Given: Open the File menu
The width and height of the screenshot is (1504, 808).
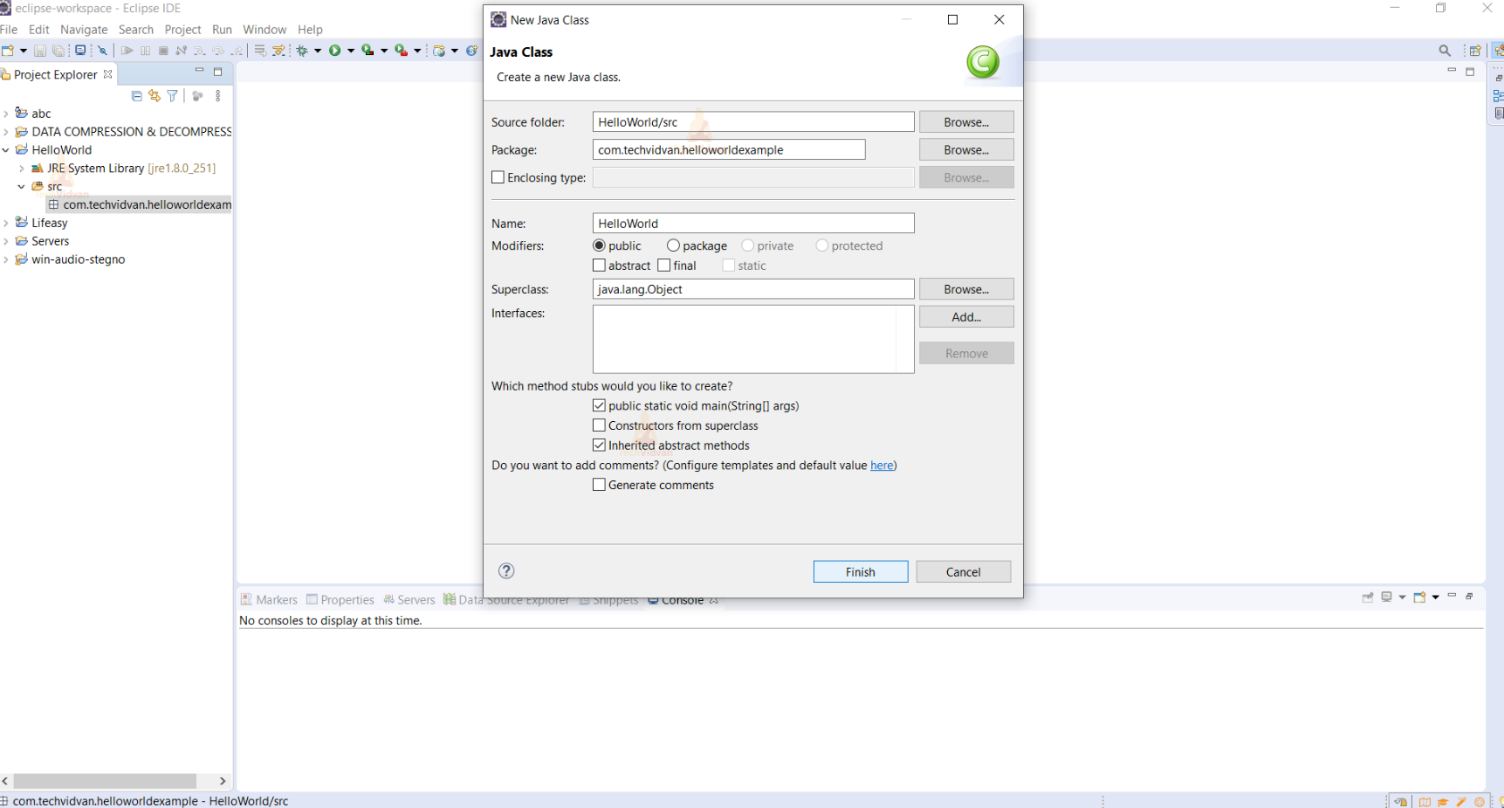Looking at the screenshot, I should (9, 29).
